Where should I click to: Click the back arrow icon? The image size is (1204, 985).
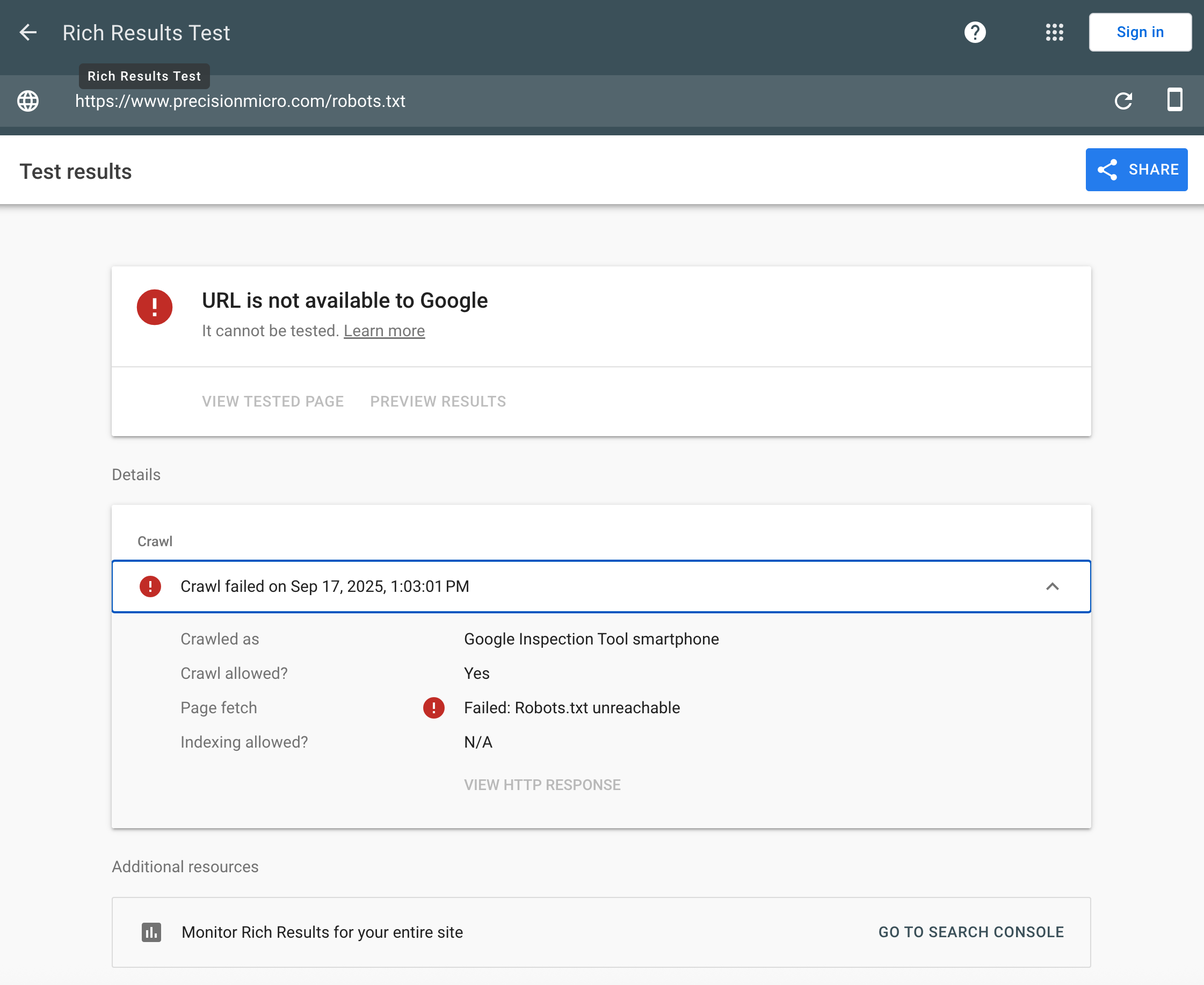coord(28,32)
